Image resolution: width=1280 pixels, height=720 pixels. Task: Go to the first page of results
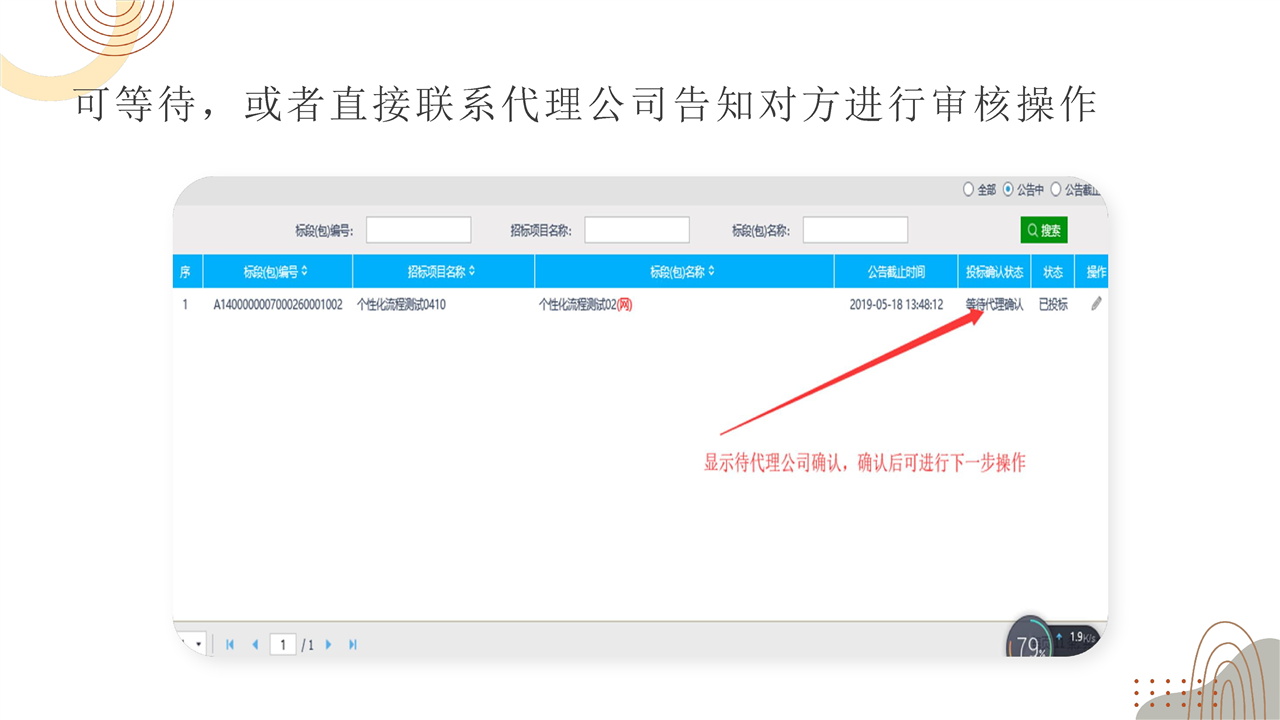(231, 645)
